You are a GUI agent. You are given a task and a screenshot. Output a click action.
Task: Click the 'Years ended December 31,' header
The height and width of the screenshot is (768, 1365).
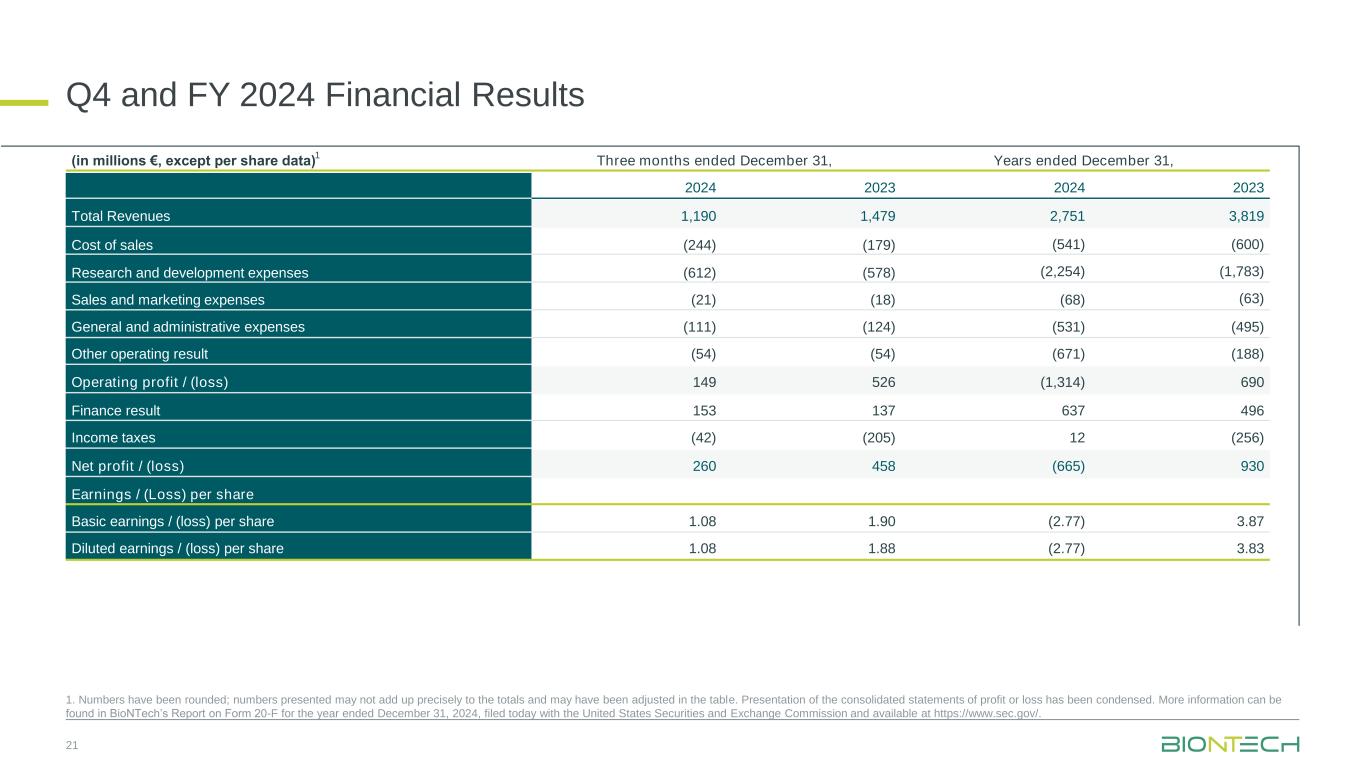[x=1083, y=161]
